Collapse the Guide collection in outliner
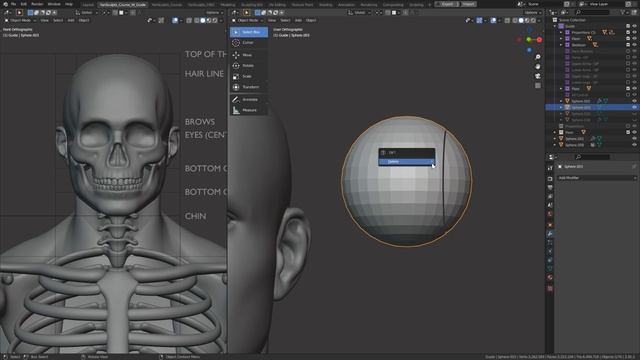 pos(555,26)
